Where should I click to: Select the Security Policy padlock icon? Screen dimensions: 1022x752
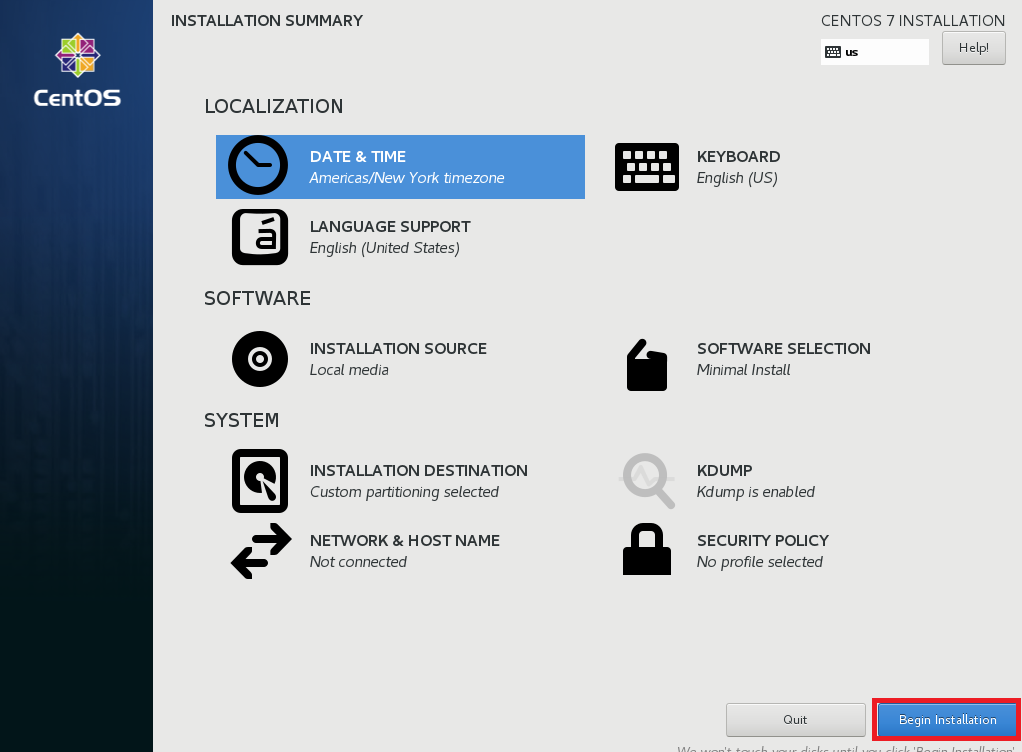[x=646, y=551]
